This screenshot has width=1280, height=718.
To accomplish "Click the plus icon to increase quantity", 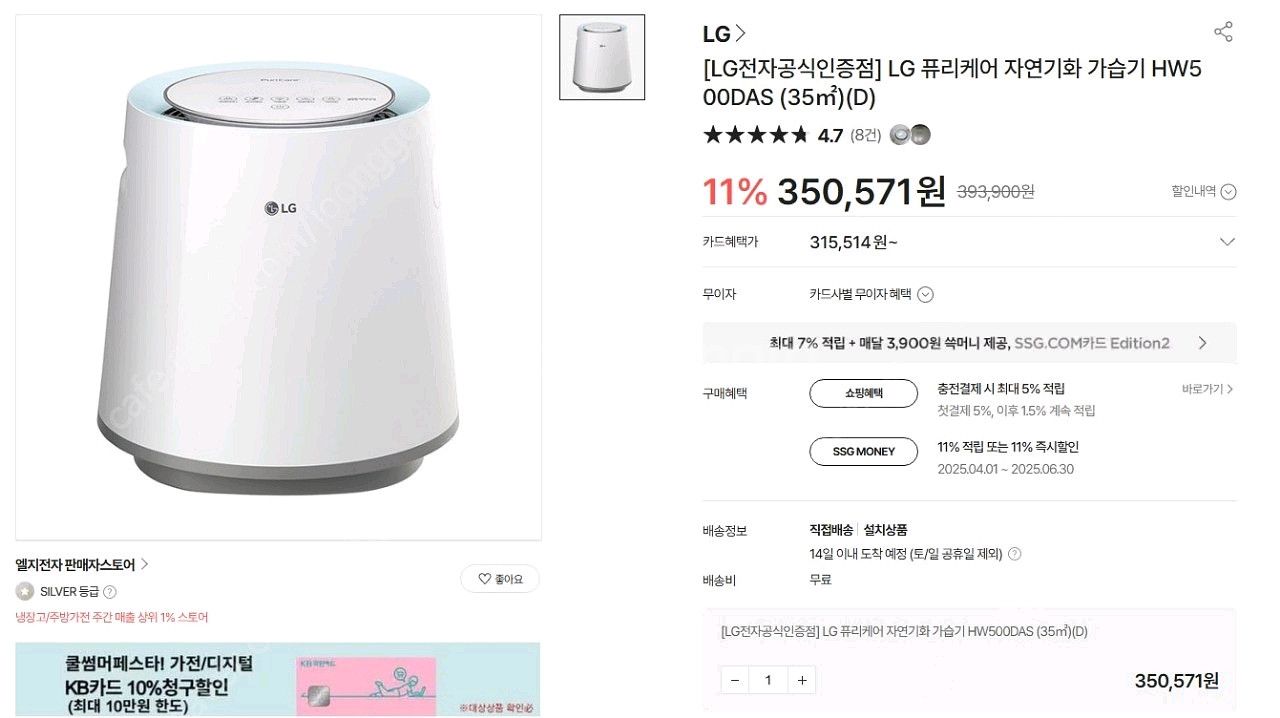I will click(x=802, y=679).
